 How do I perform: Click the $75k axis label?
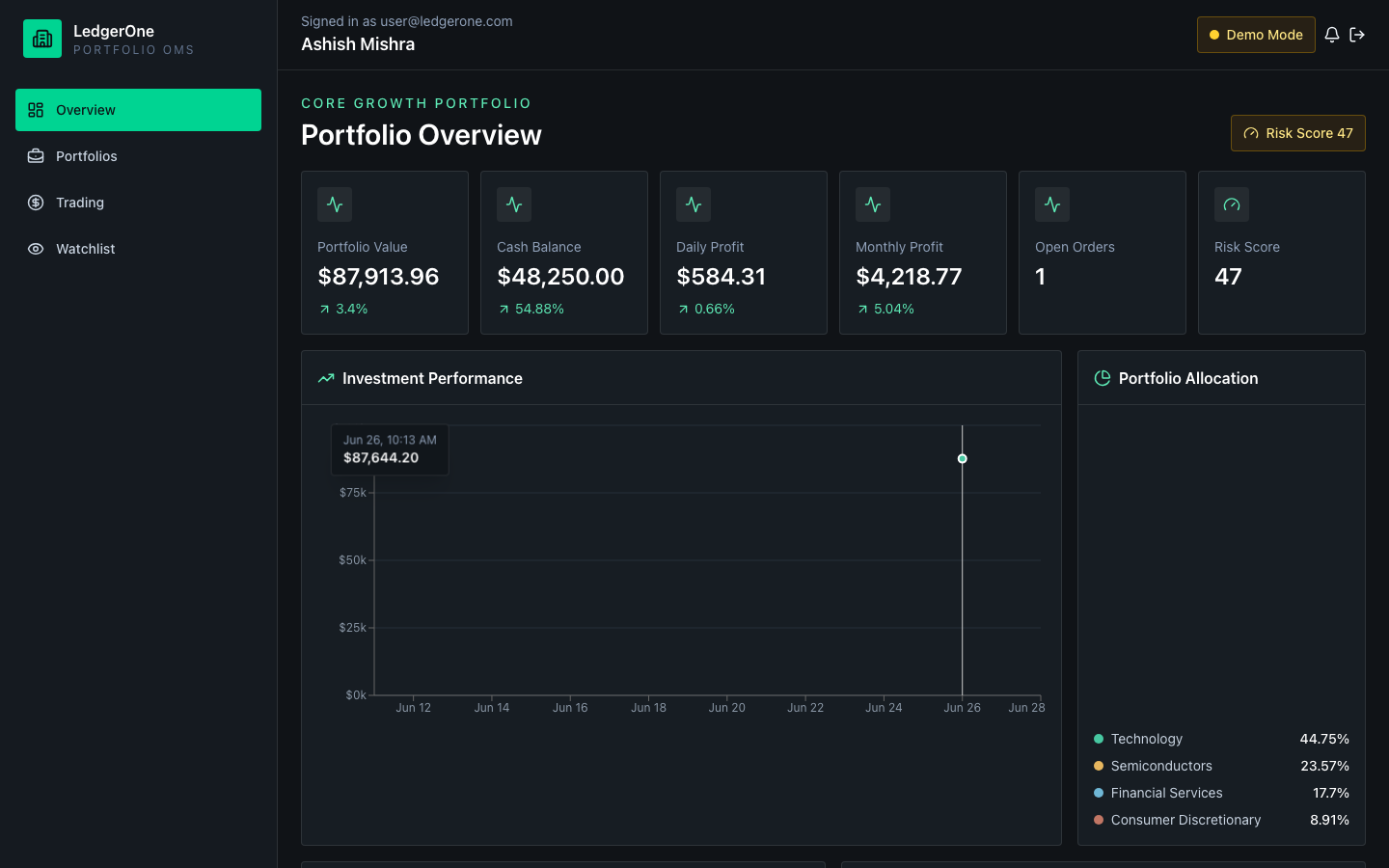point(352,493)
